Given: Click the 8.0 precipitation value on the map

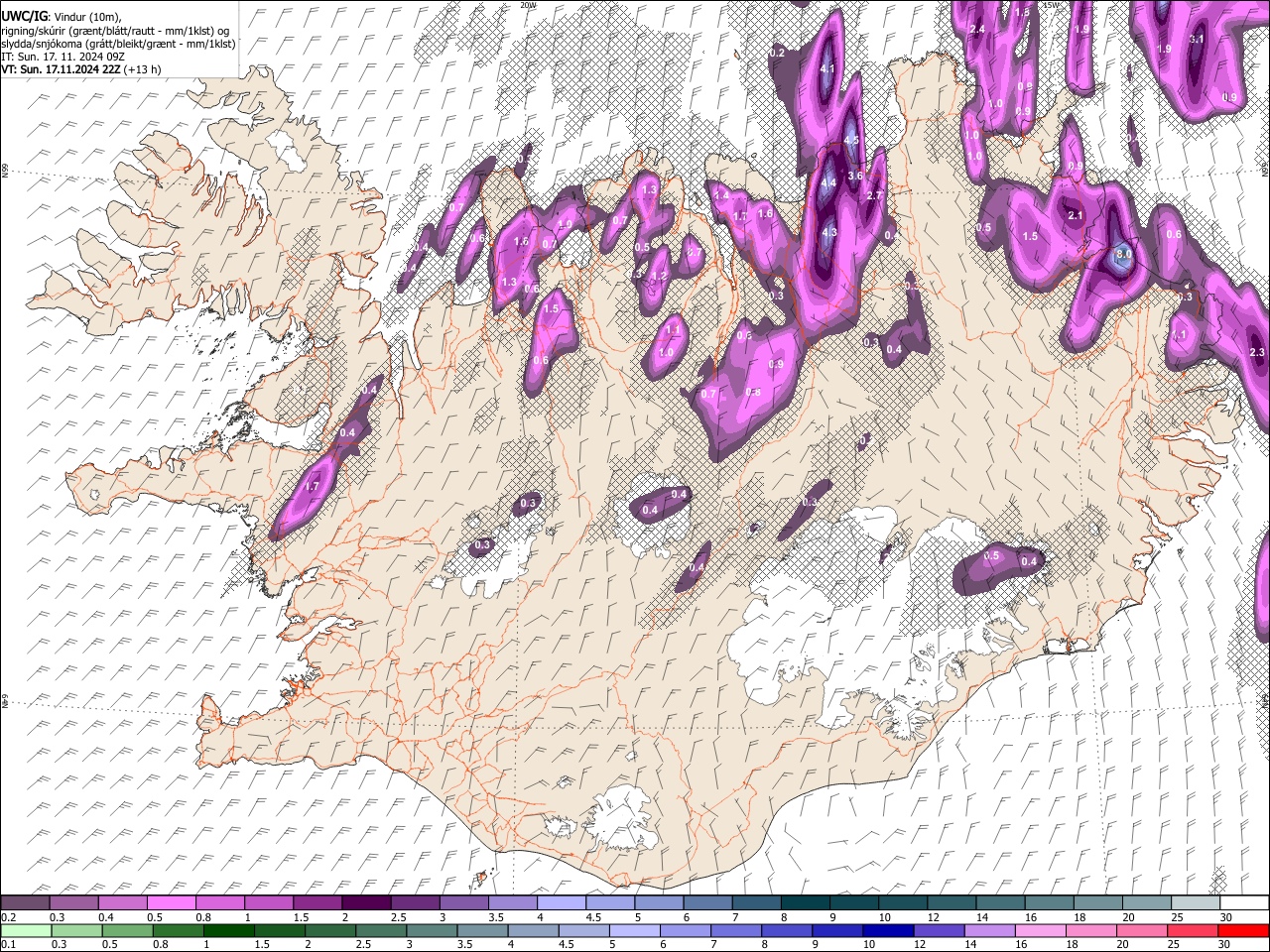Looking at the screenshot, I should point(1123,254).
